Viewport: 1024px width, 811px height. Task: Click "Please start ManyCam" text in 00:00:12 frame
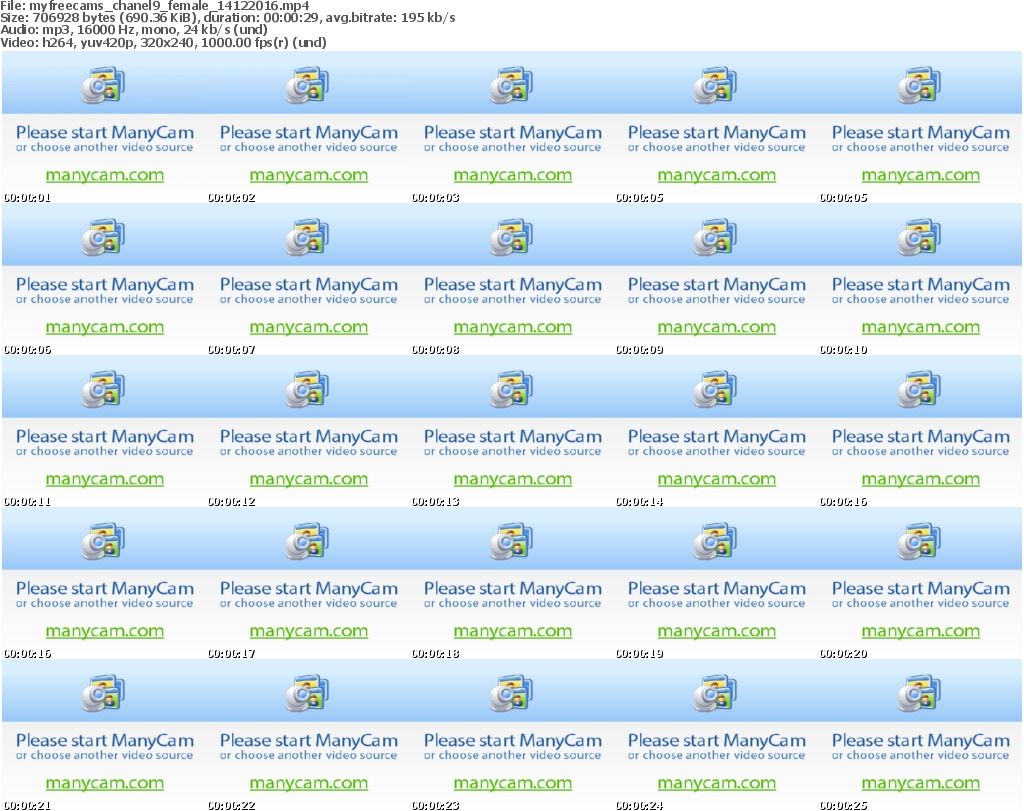309,437
